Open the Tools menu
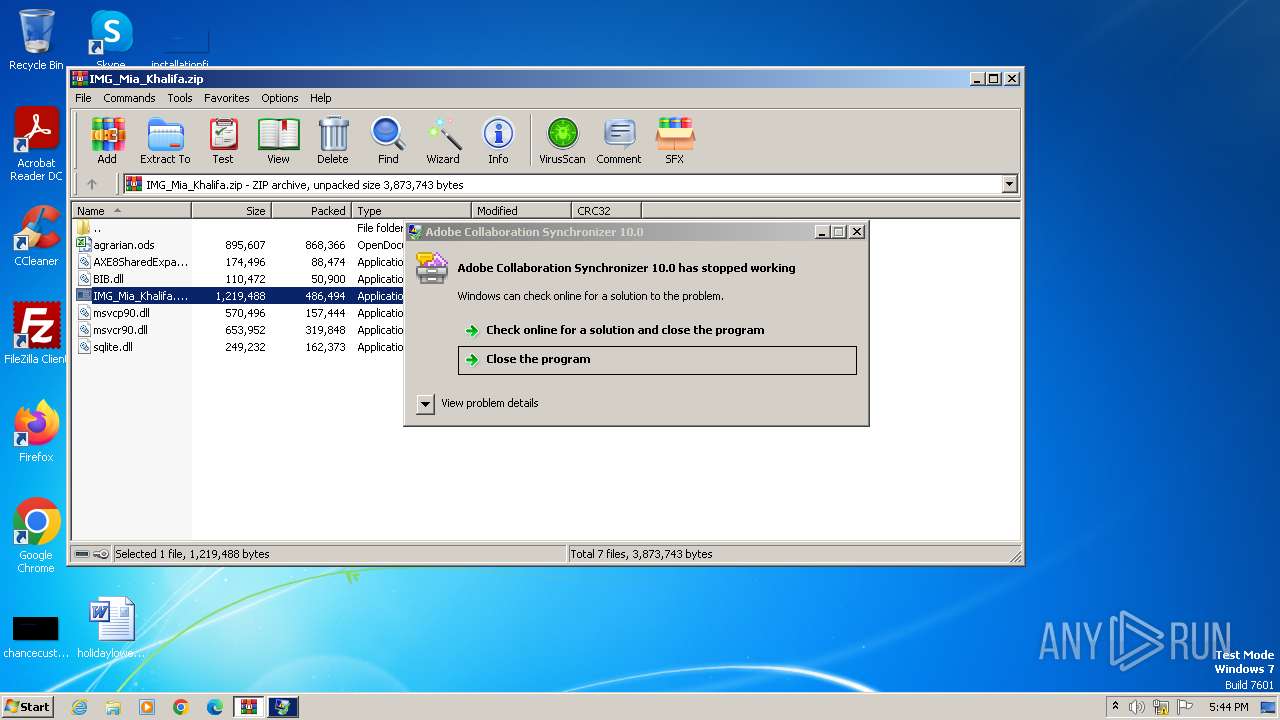The width and height of the screenshot is (1280, 720). click(180, 98)
